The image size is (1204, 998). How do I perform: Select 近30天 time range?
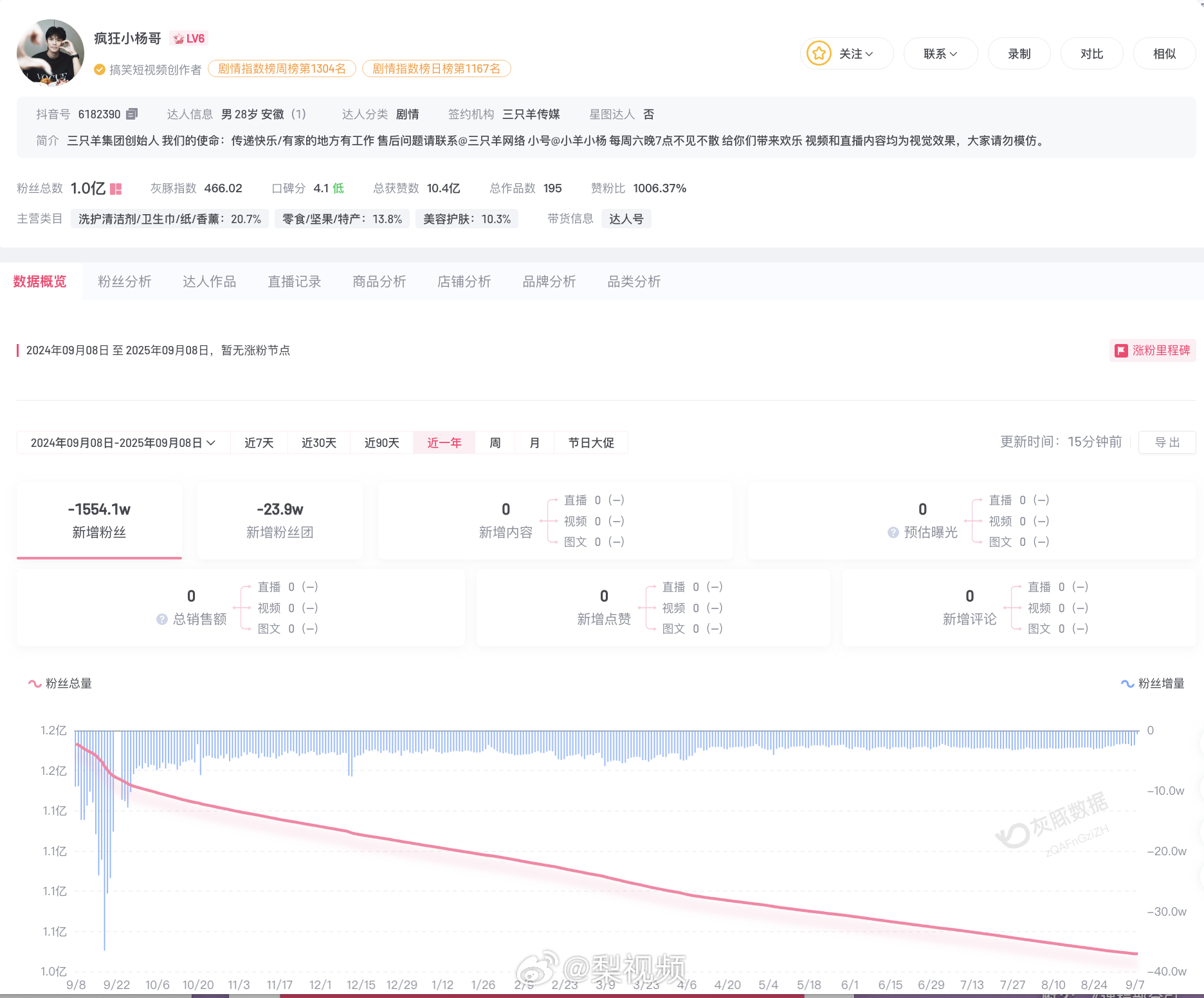319,442
